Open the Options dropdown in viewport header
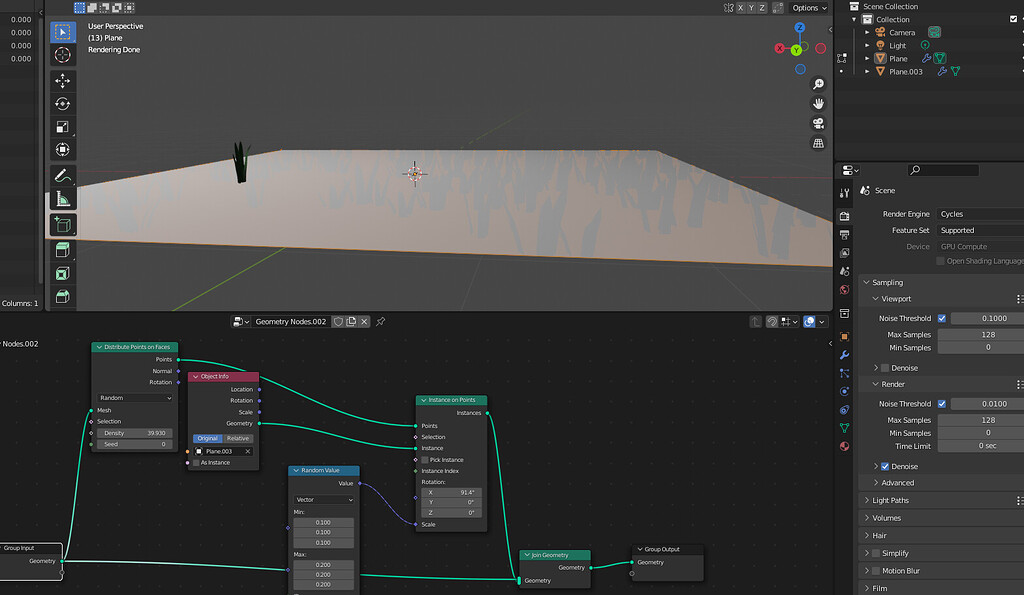The image size is (1024, 595). (x=809, y=8)
